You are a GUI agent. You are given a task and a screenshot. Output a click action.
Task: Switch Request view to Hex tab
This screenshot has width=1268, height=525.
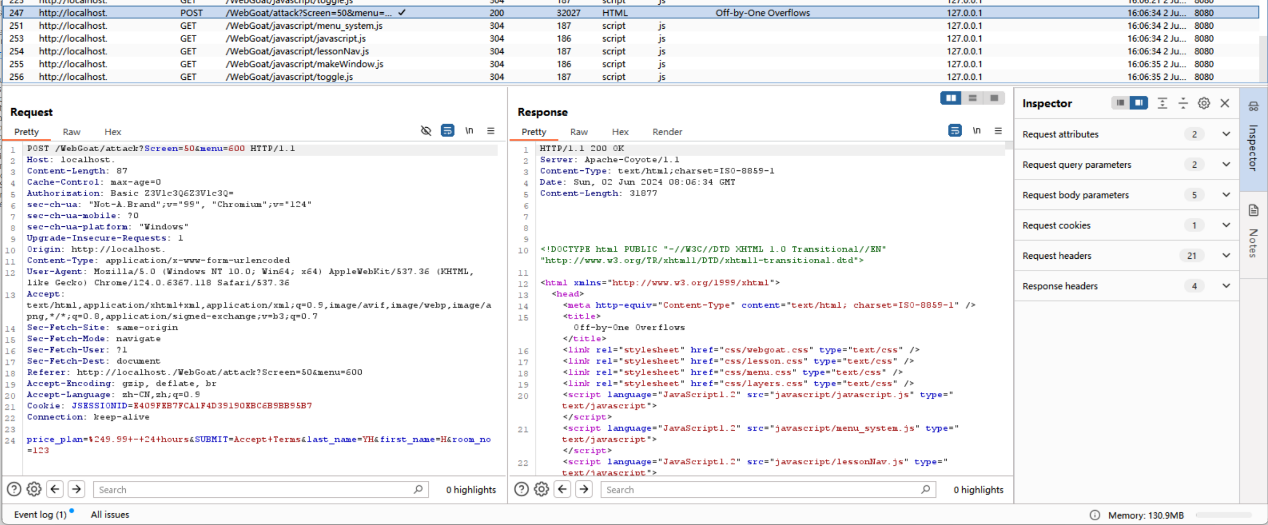[x=112, y=132]
